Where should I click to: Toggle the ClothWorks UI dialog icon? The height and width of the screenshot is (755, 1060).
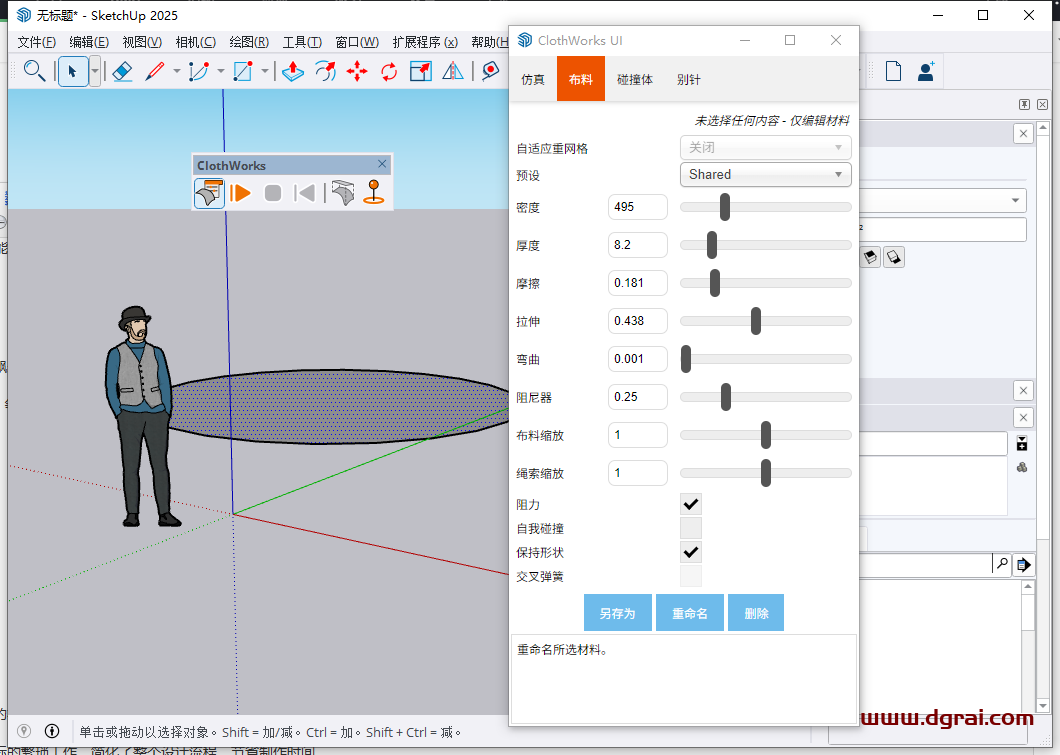click(x=209, y=193)
